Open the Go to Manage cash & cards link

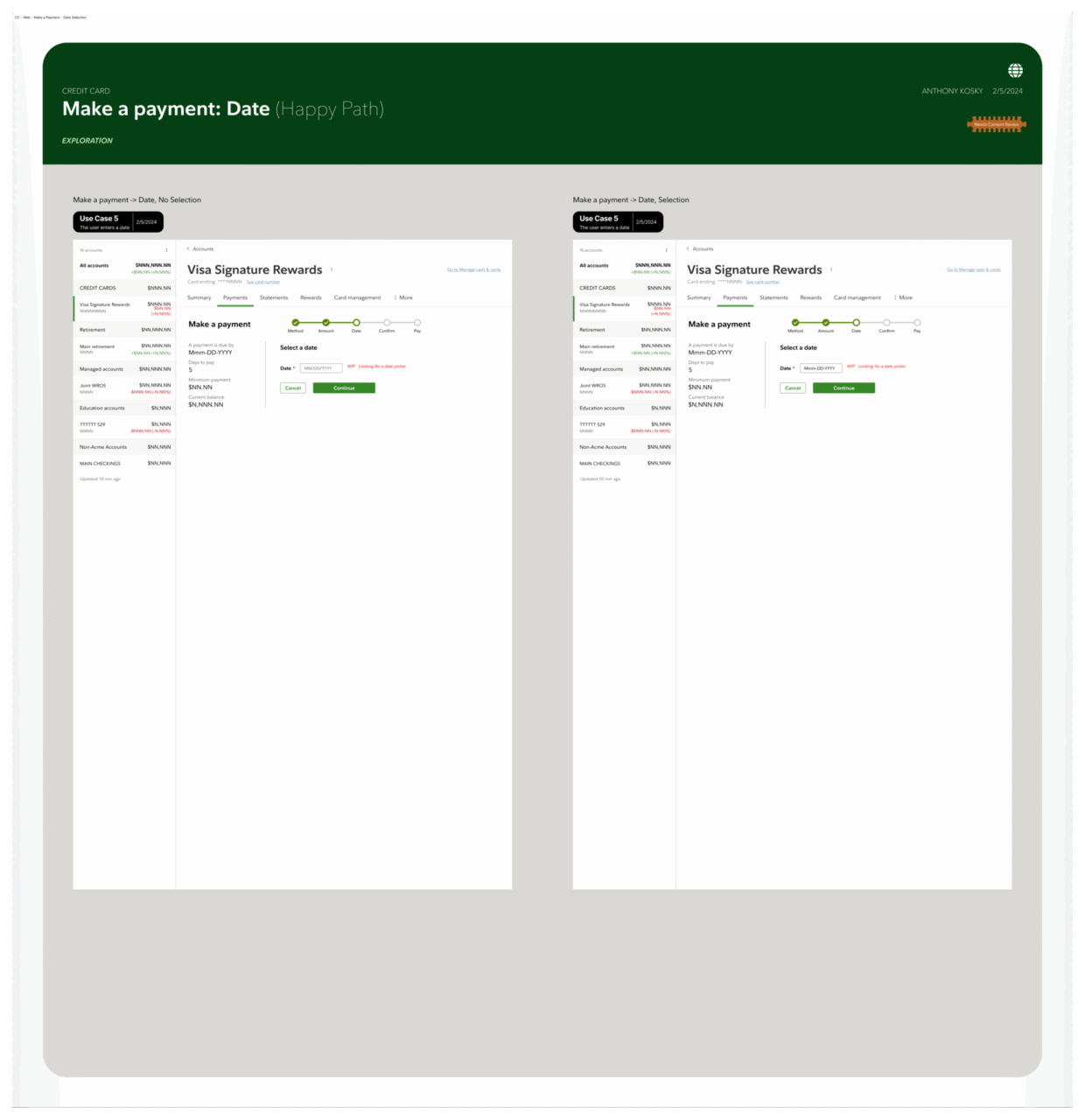point(473,269)
